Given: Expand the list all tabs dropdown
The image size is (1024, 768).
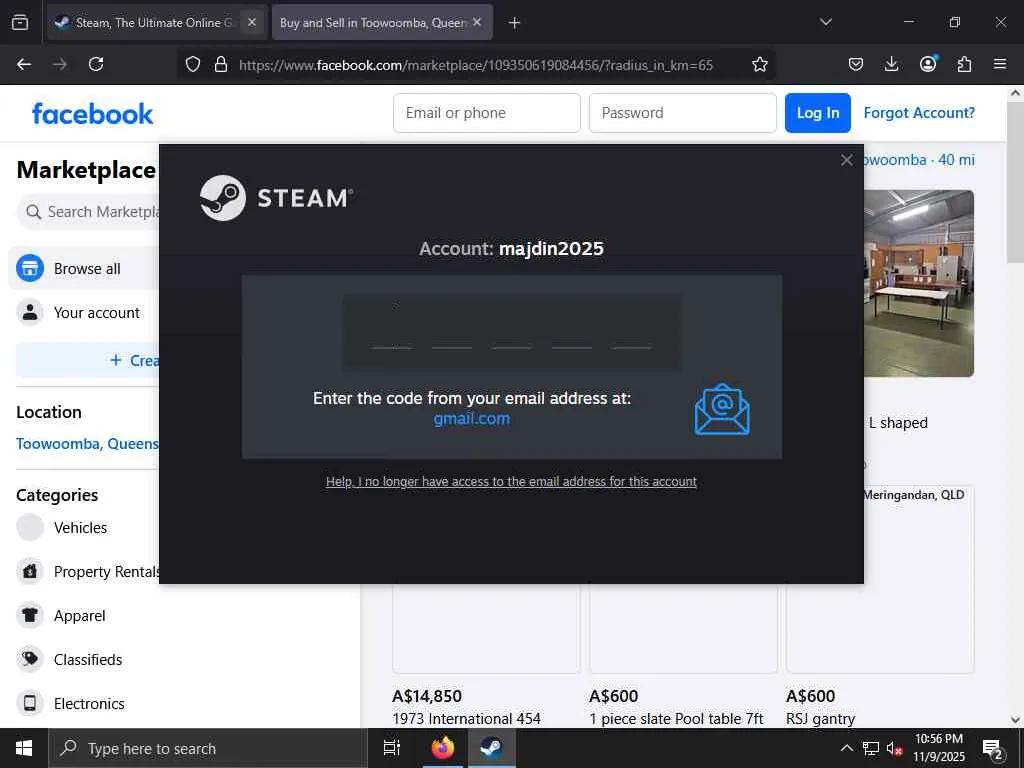Looking at the screenshot, I should 825,22.
